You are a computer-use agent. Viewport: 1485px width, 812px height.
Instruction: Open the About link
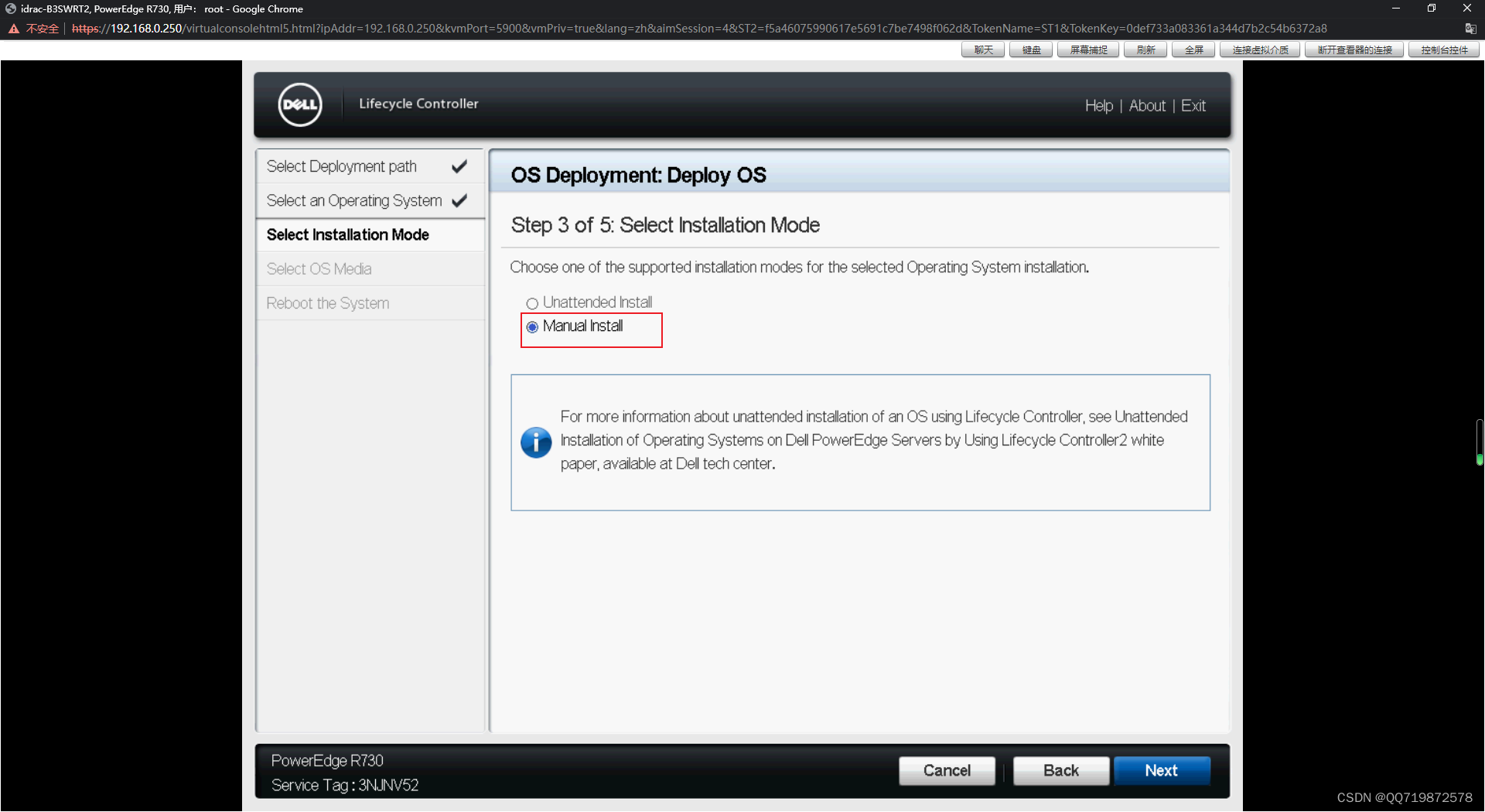(1147, 106)
